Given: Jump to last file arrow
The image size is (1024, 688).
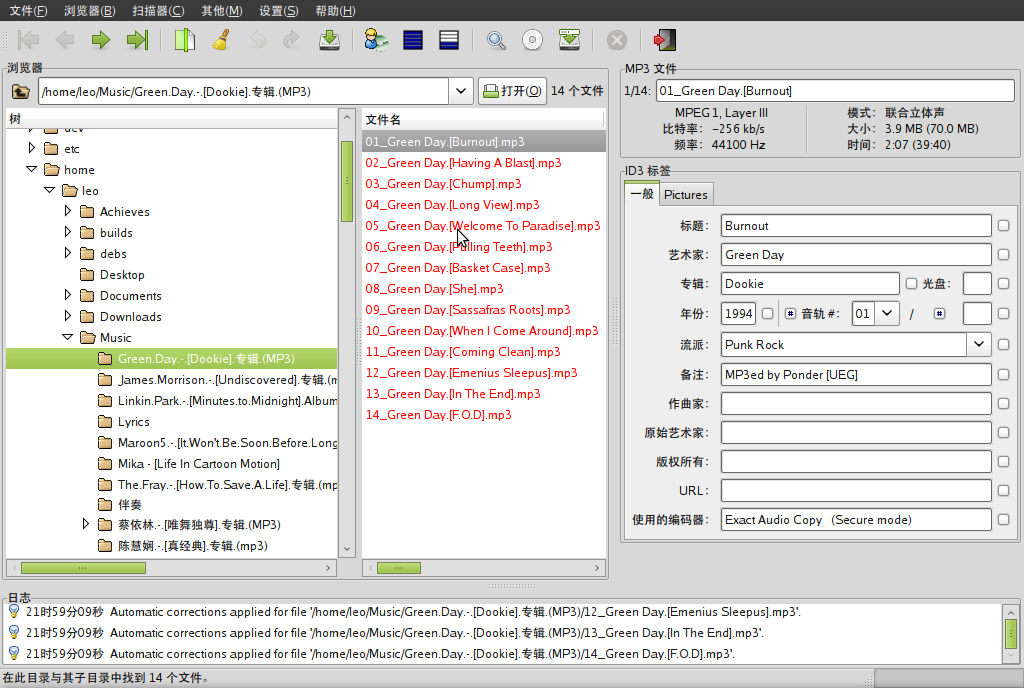Looking at the screenshot, I should tap(137, 40).
